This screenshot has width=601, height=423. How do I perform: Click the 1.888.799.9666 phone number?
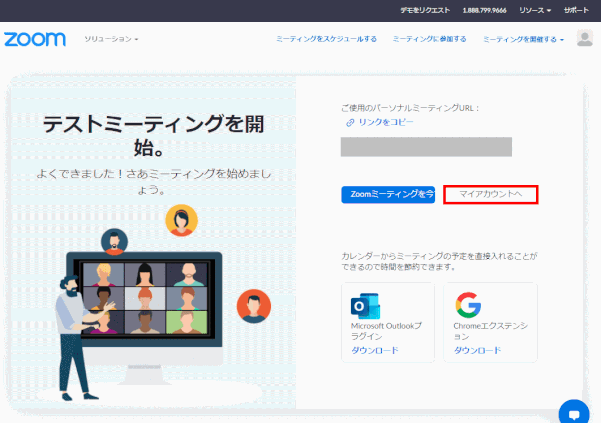click(x=484, y=10)
